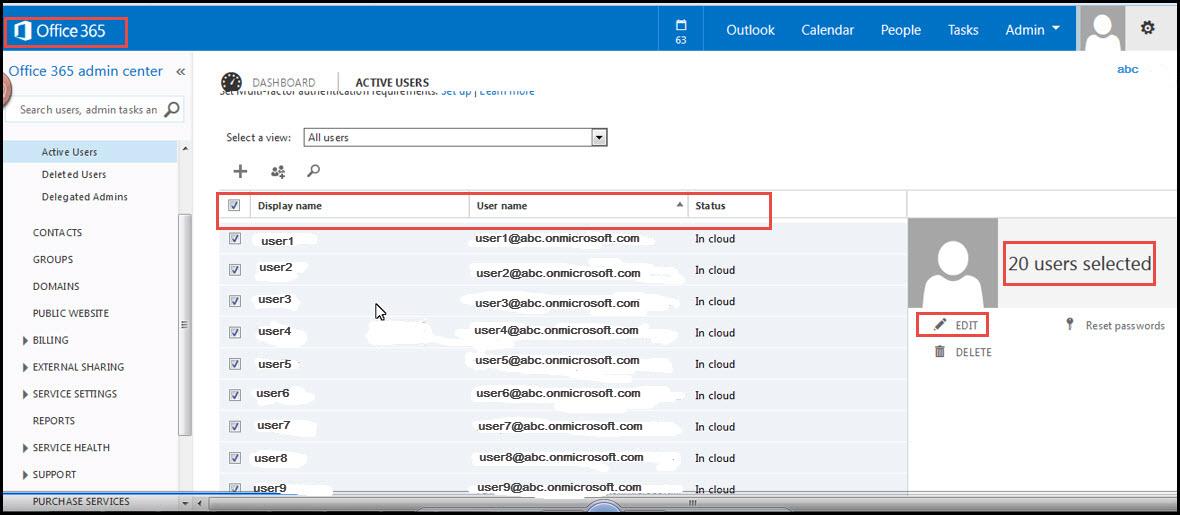The image size is (1180, 515).
Task: Open Domains in sidebar
Action: coord(56,287)
